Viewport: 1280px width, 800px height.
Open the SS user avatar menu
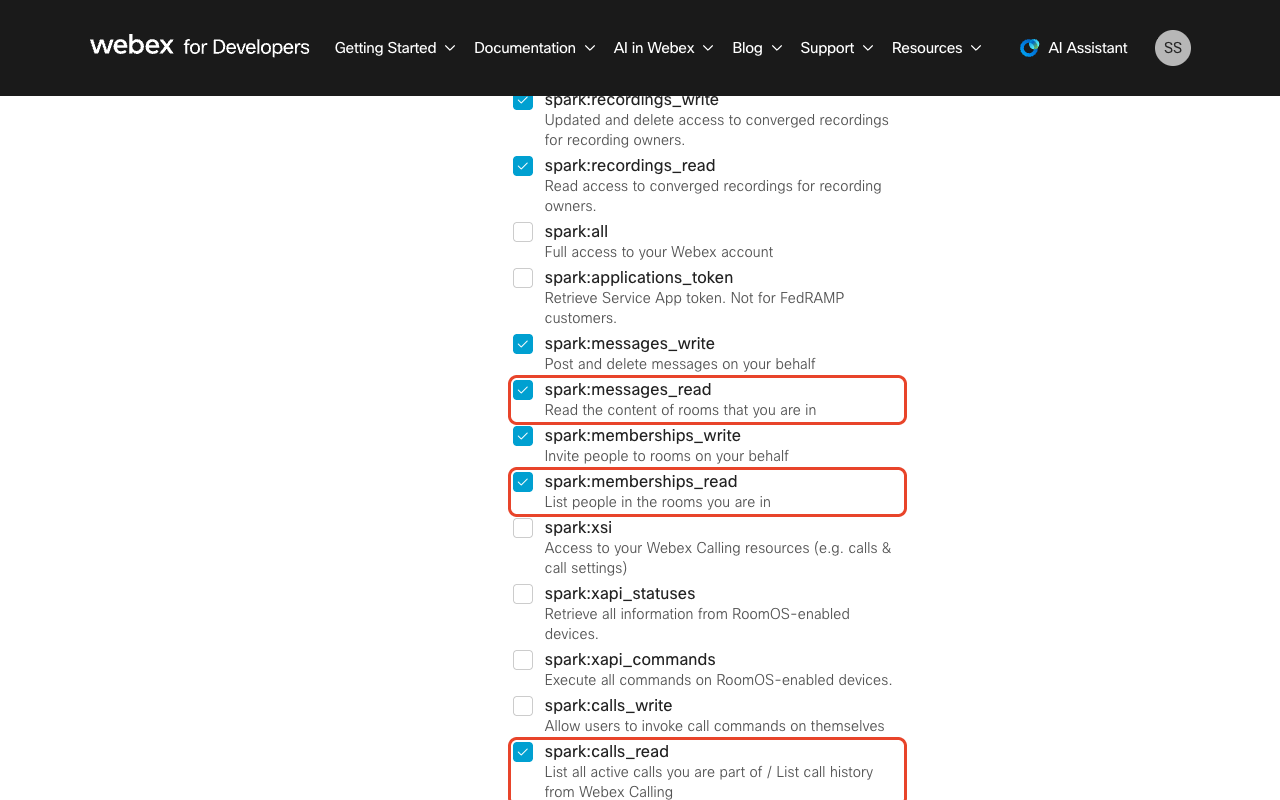click(x=1173, y=48)
